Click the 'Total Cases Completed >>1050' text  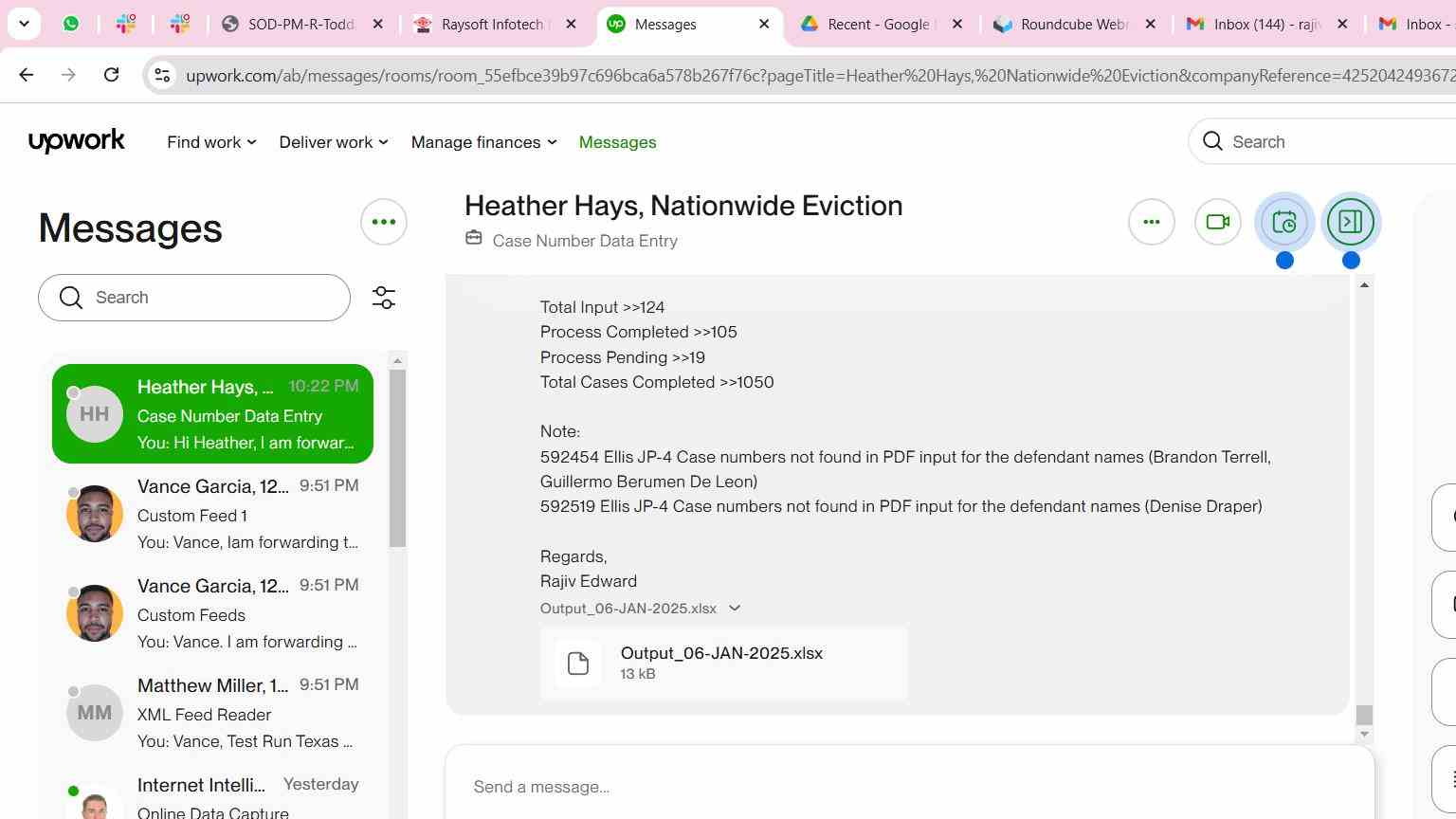tap(657, 382)
